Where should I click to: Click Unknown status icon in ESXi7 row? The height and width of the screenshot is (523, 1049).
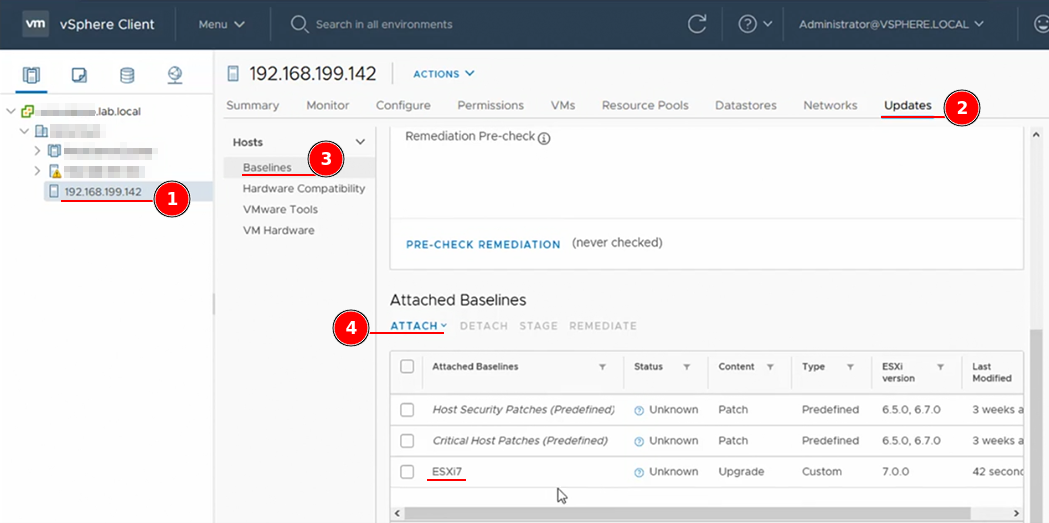pyautogui.click(x=639, y=472)
